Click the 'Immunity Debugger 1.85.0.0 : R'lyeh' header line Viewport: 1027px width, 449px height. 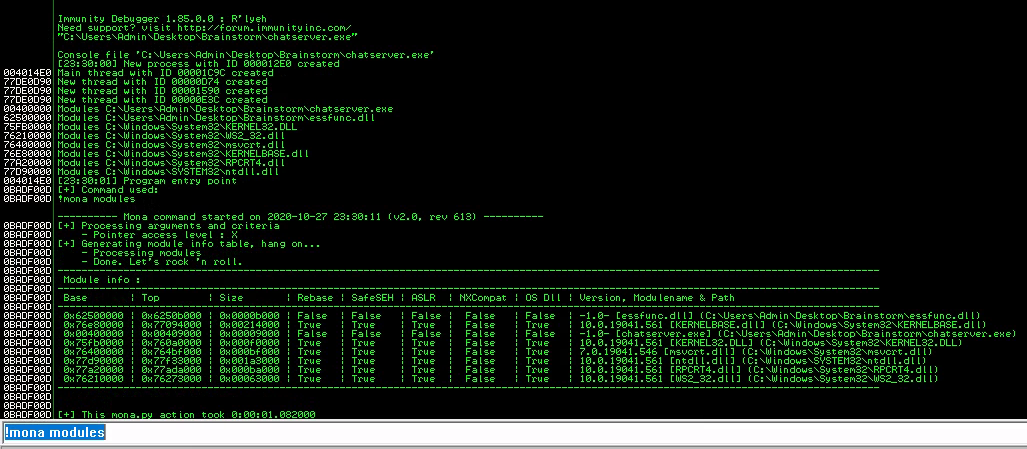pos(152,18)
